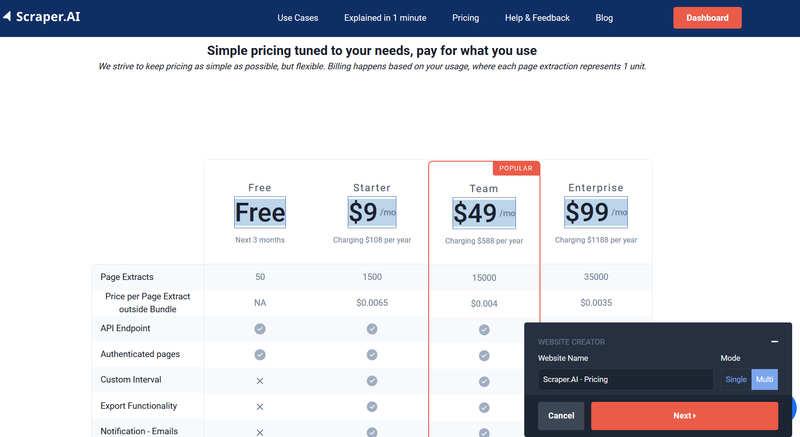The image size is (800, 437).
Task: Open Explained in 1 minute page
Action: (385, 18)
